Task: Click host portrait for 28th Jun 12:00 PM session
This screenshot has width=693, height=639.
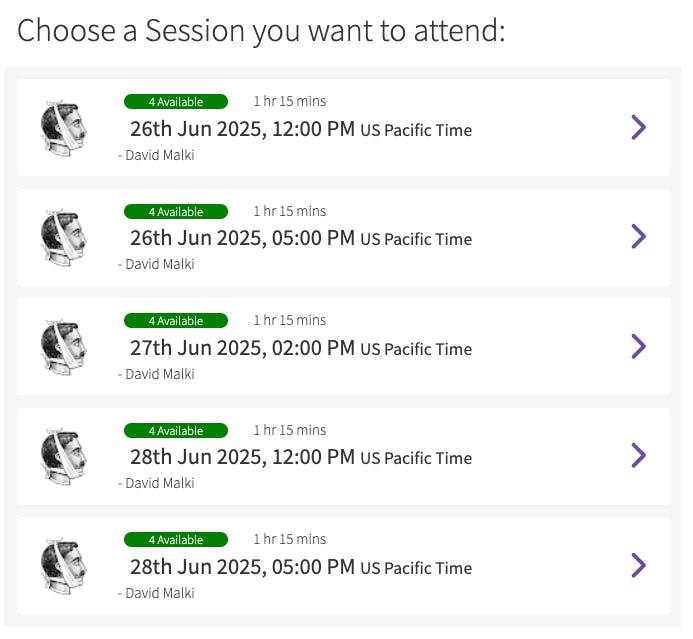Action: (63, 456)
